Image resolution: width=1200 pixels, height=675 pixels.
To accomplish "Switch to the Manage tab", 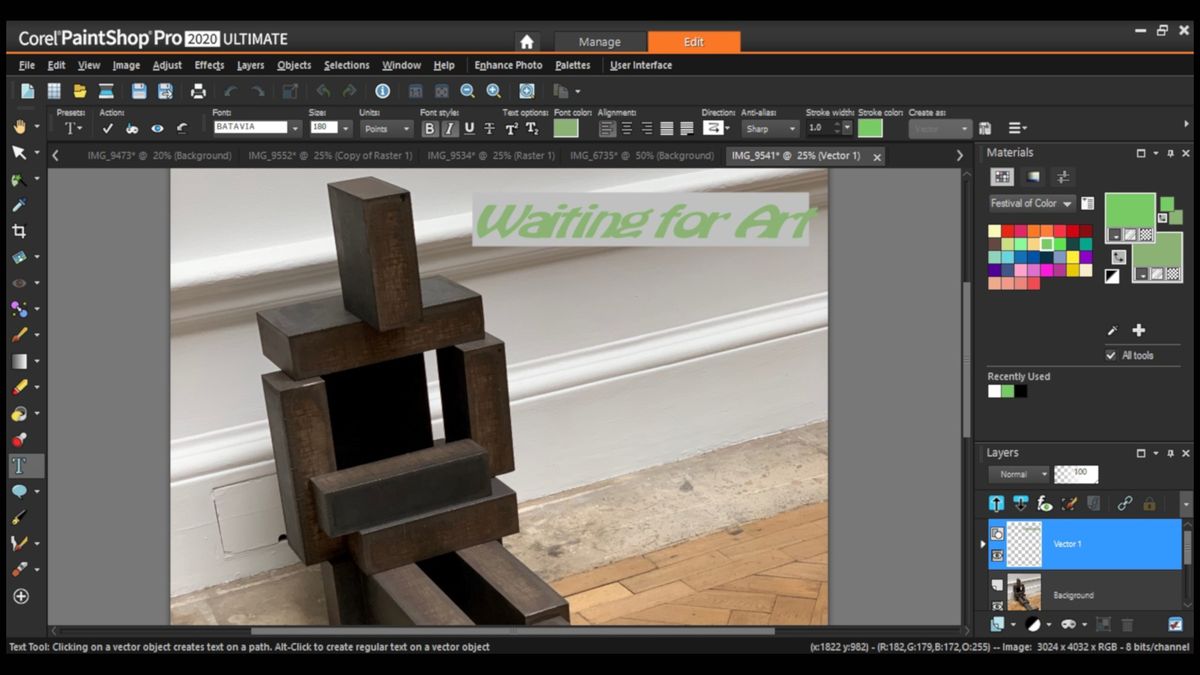I will 600,42.
